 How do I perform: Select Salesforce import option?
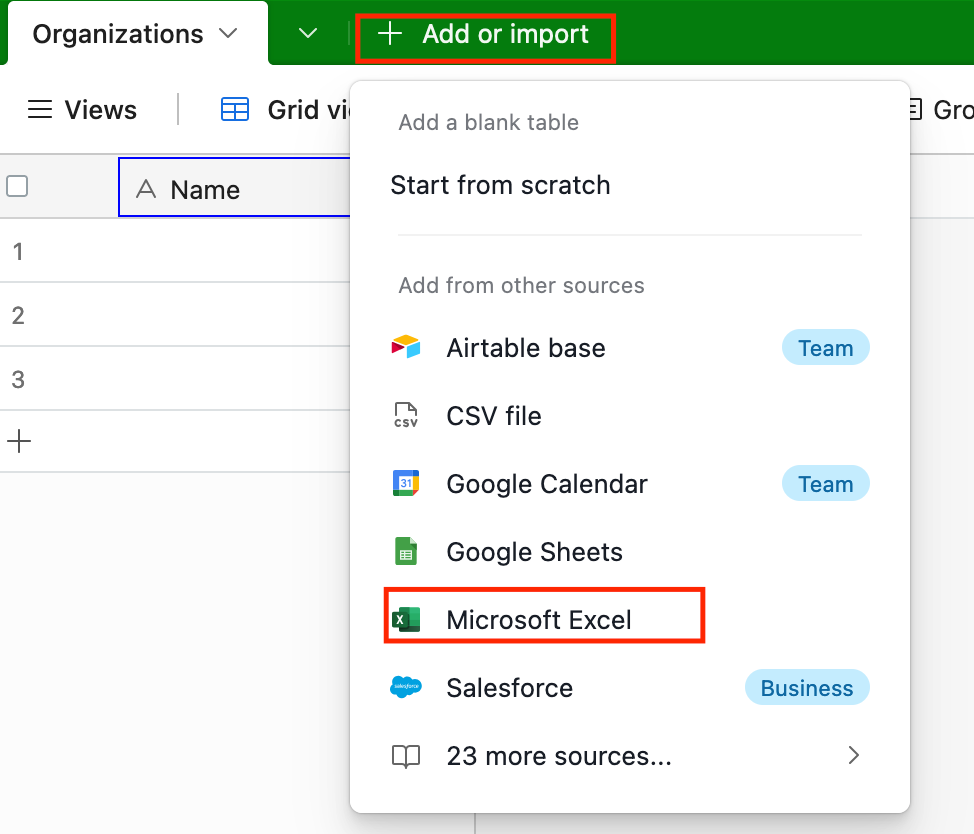point(630,687)
